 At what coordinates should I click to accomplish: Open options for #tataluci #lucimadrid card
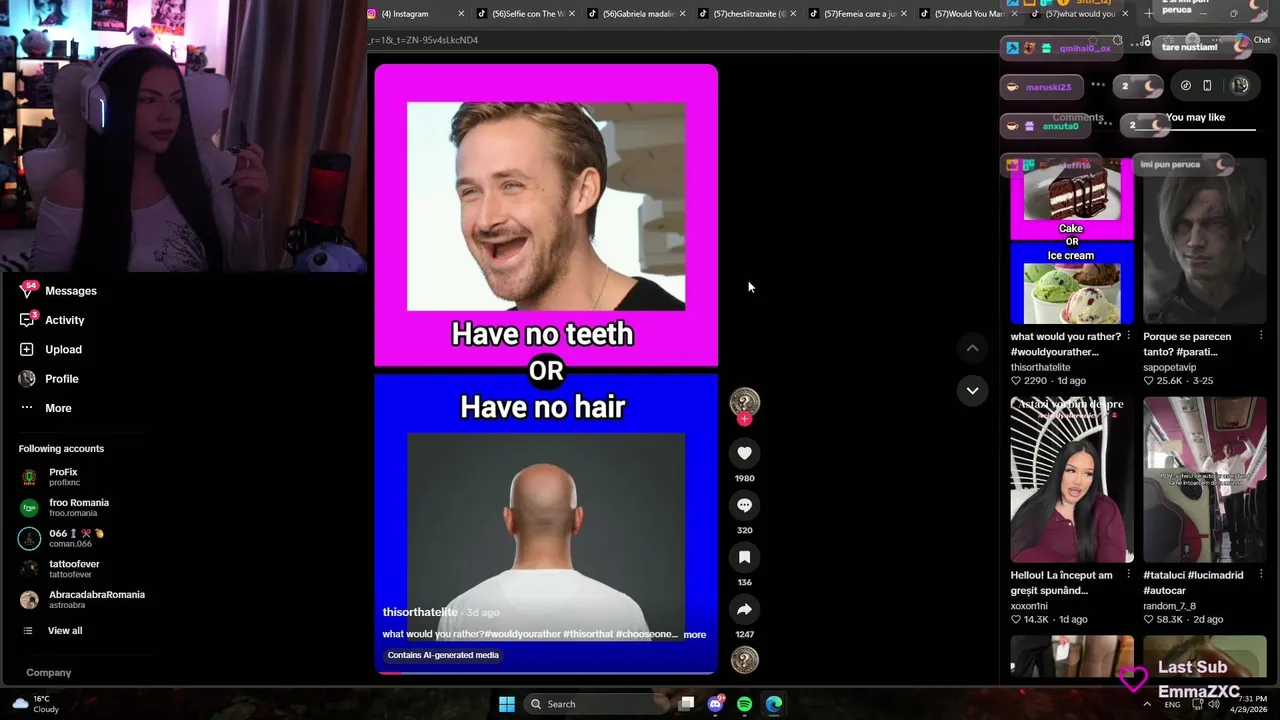[1261, 575]
